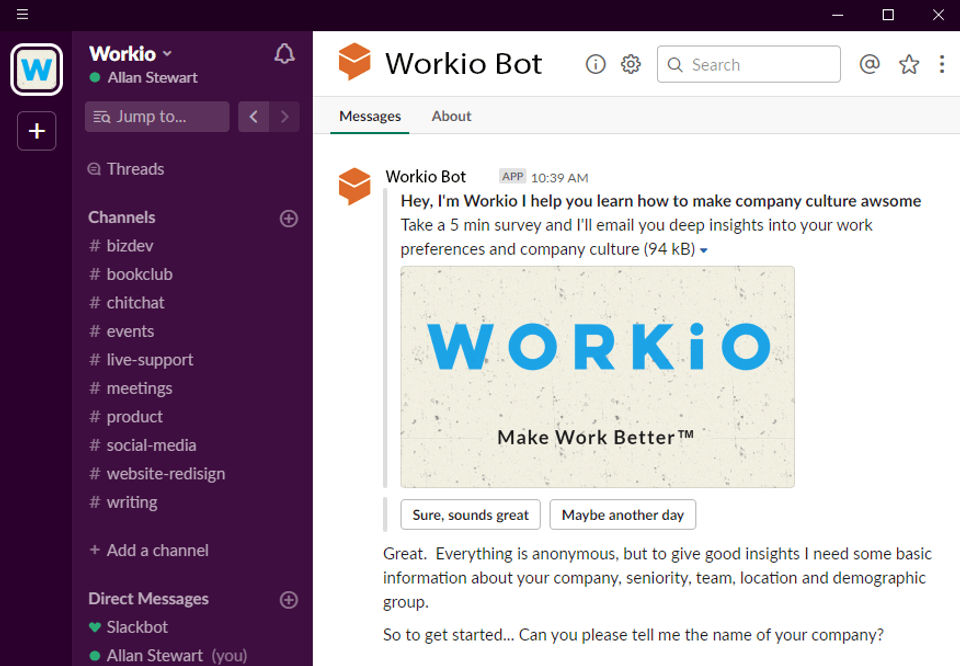This screenshot has width=960, height=666.
Task: Click Add a channel link
Action: click(x=149, y=550)
